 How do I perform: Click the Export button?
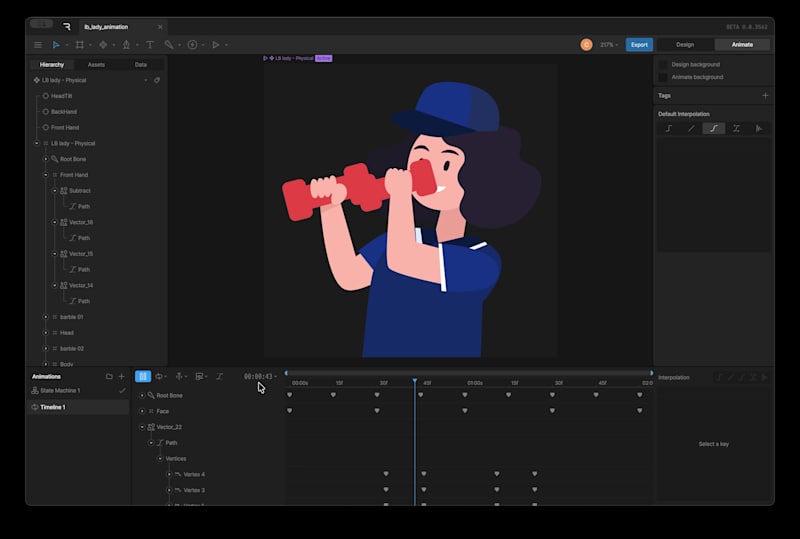[x=639, y=45]
